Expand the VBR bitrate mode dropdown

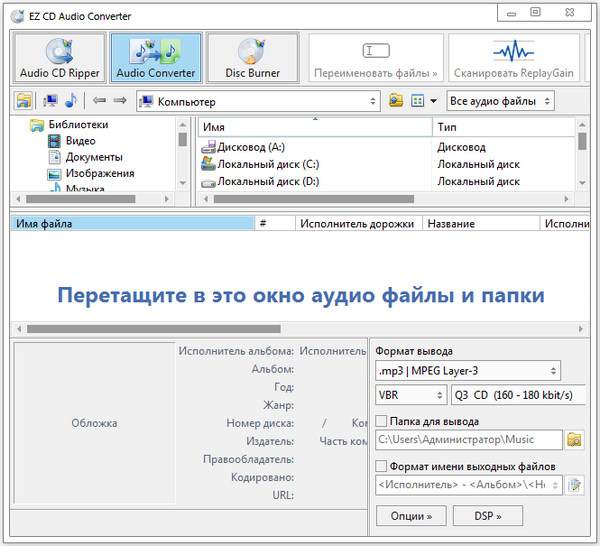pyautogui.click(x=410, y=395)
